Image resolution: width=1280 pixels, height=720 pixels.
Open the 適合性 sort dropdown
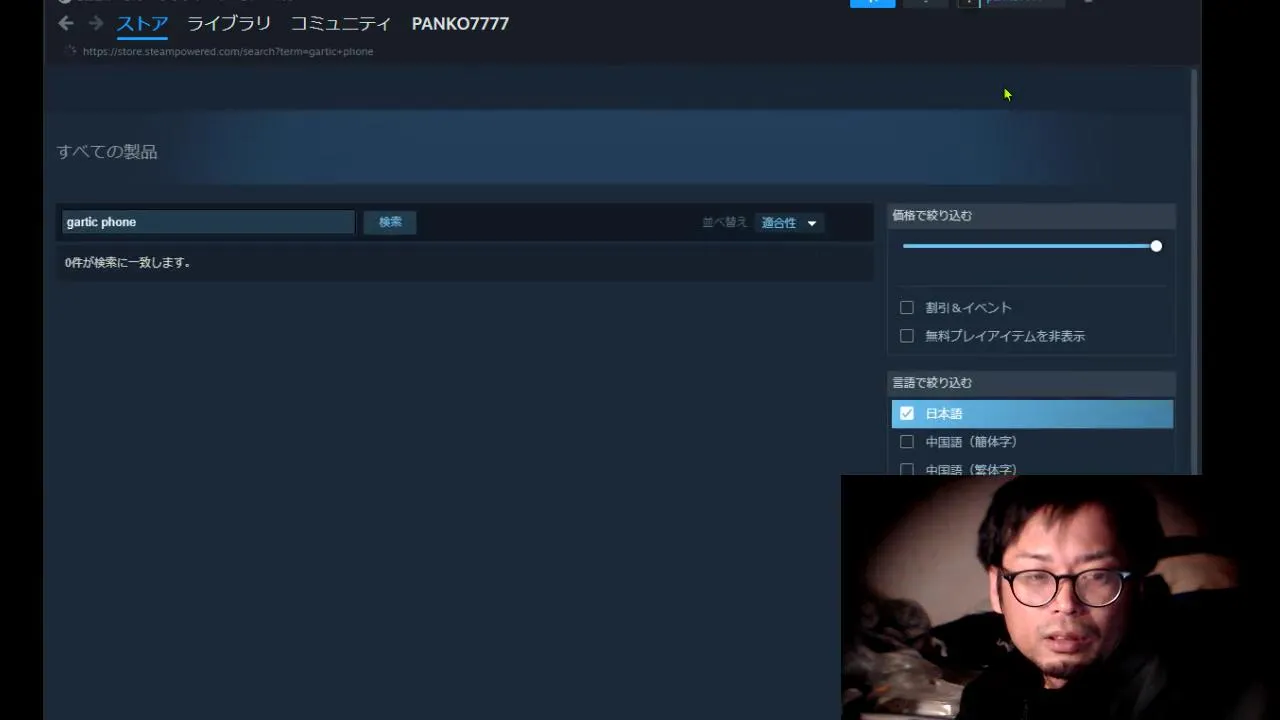(x=789, y=223)
